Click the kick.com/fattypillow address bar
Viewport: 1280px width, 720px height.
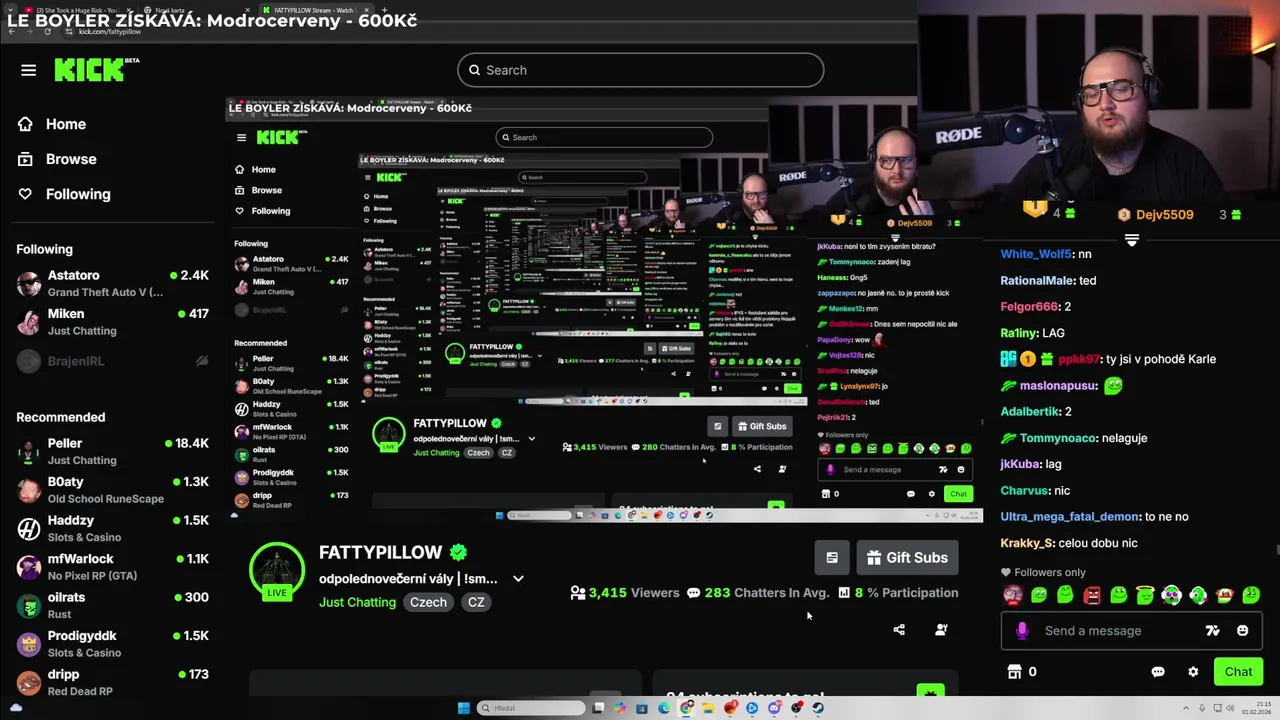click(x=110, y=32)
